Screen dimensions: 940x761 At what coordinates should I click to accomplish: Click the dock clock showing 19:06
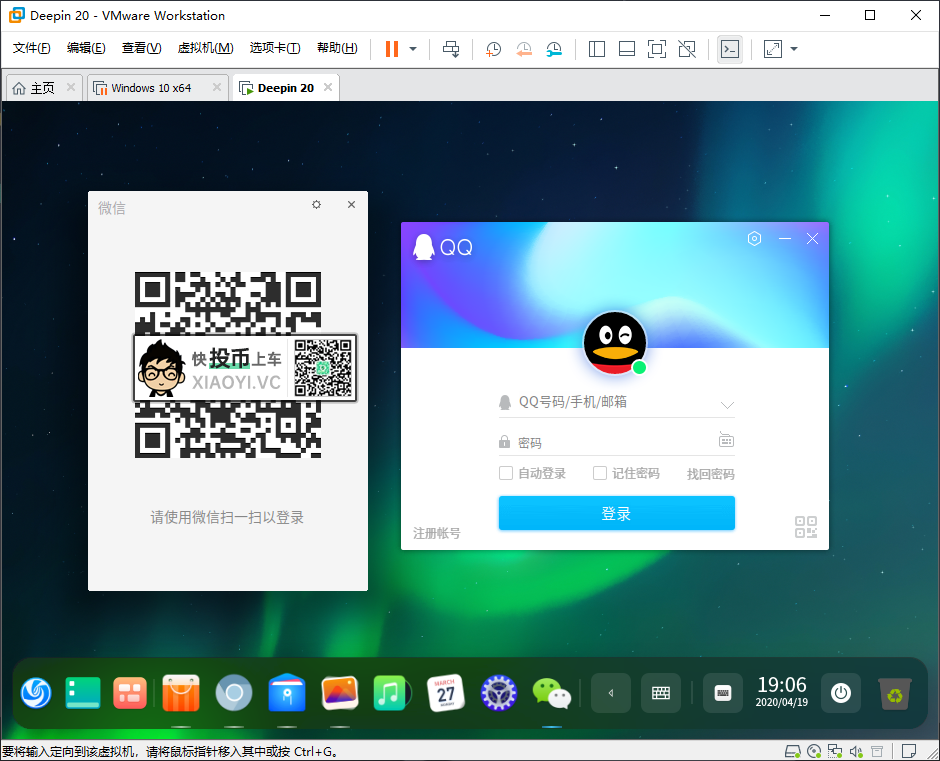point(782,692)
